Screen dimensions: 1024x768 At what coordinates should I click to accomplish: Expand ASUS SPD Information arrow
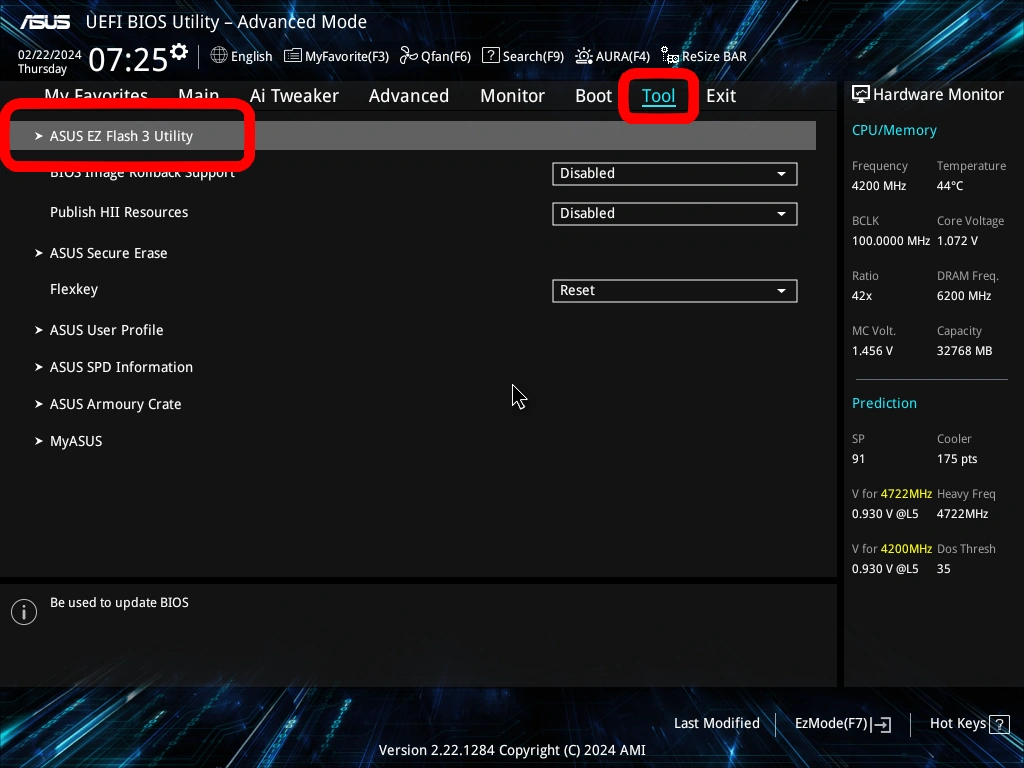[39, 367]
